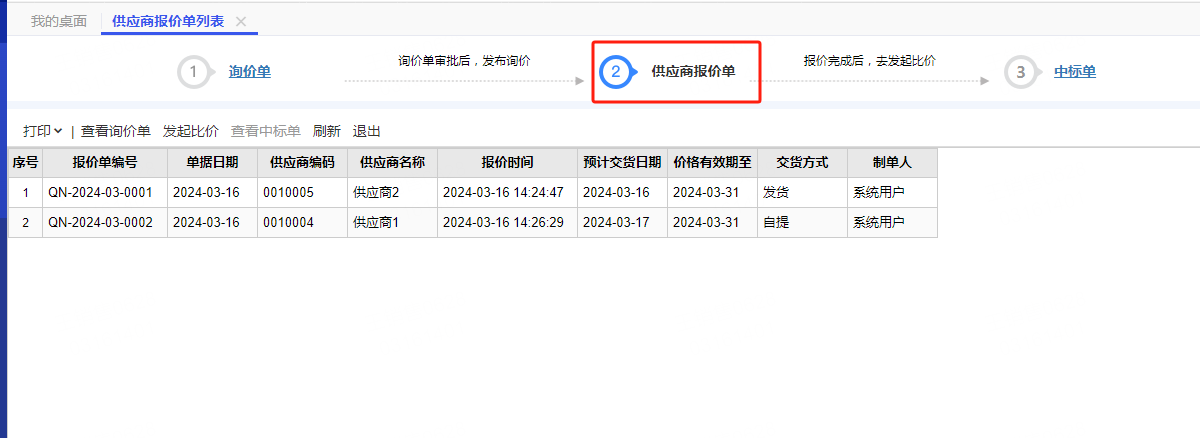
Task: Select row QN-2024-03-0001
Action: click(x=473, y=192)
